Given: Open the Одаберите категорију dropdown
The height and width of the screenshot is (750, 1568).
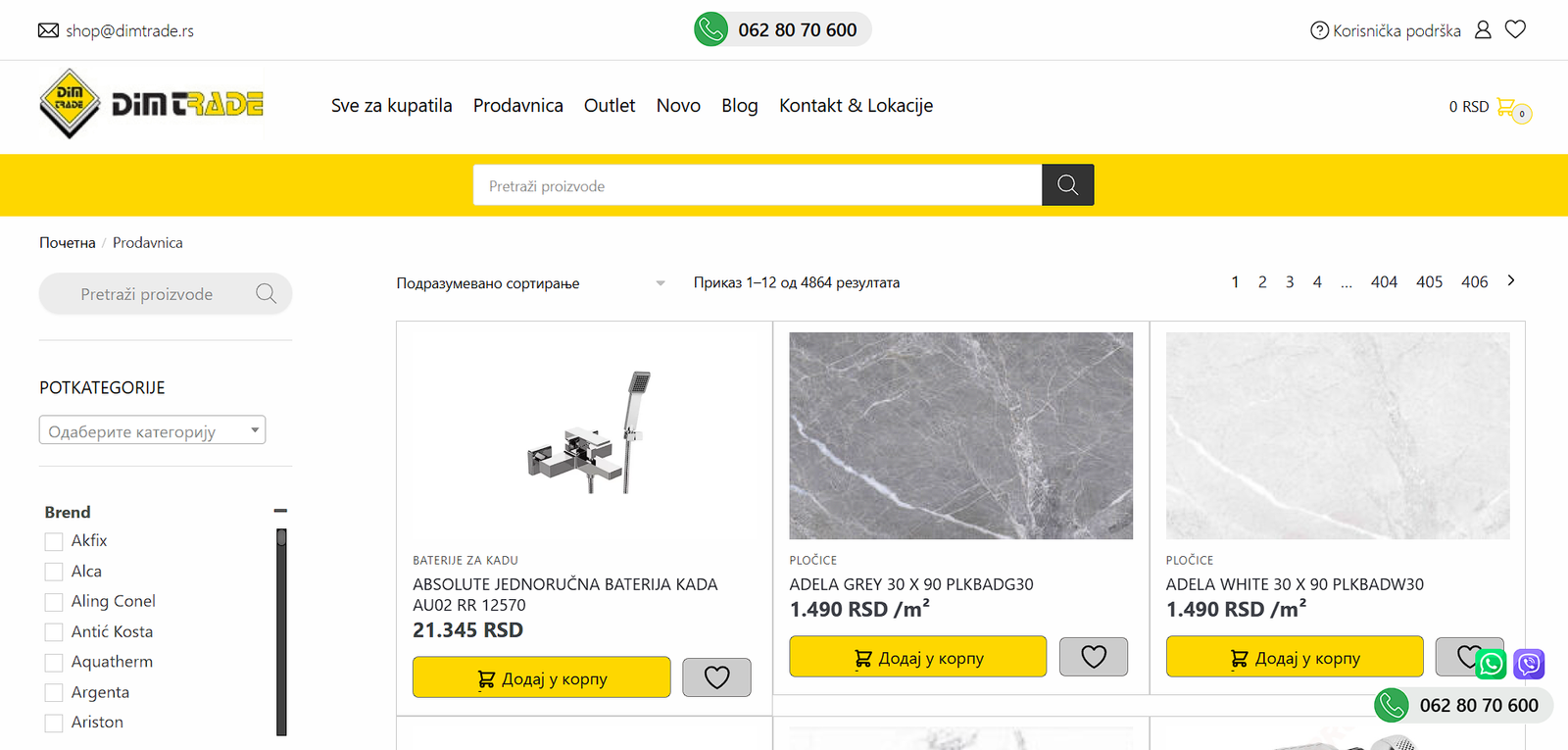Looking at the screenshot, I should point(152,430).
